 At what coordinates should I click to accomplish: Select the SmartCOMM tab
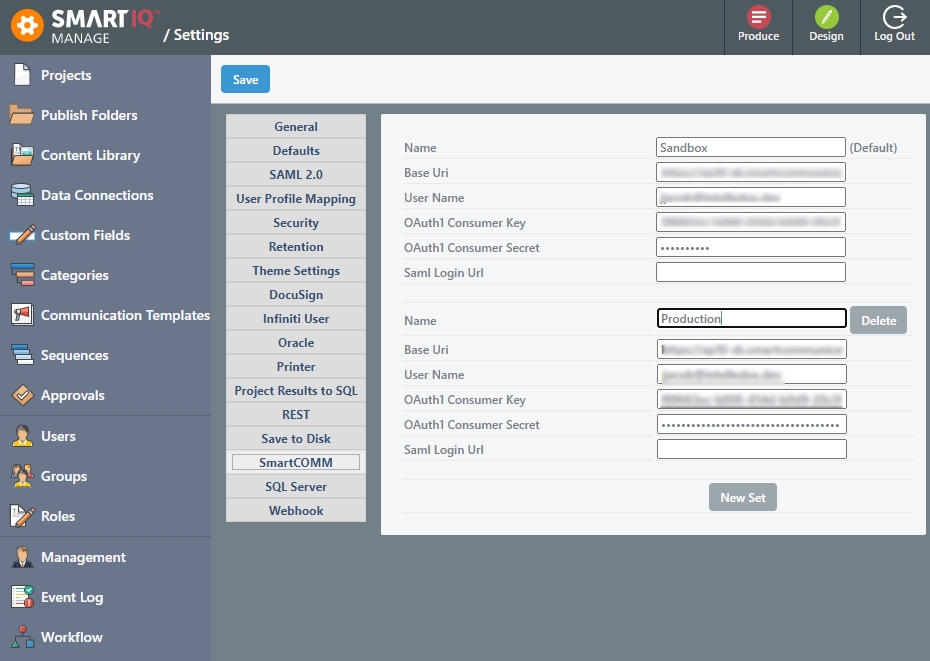pos(296,463)
